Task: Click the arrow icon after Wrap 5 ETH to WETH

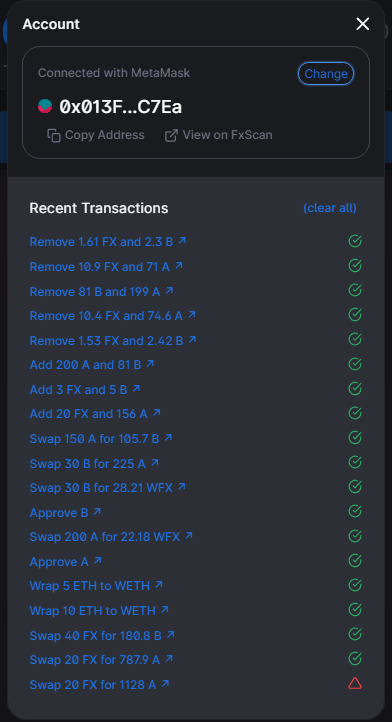Action: (x=159, y=585)
